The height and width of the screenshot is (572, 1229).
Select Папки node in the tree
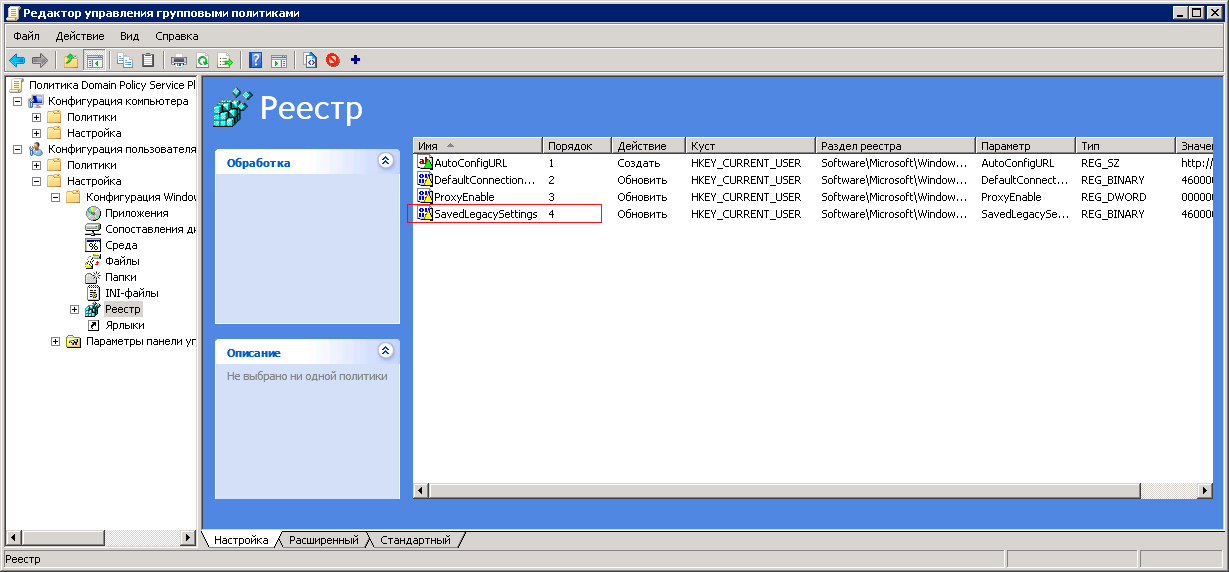pos(121,277)
